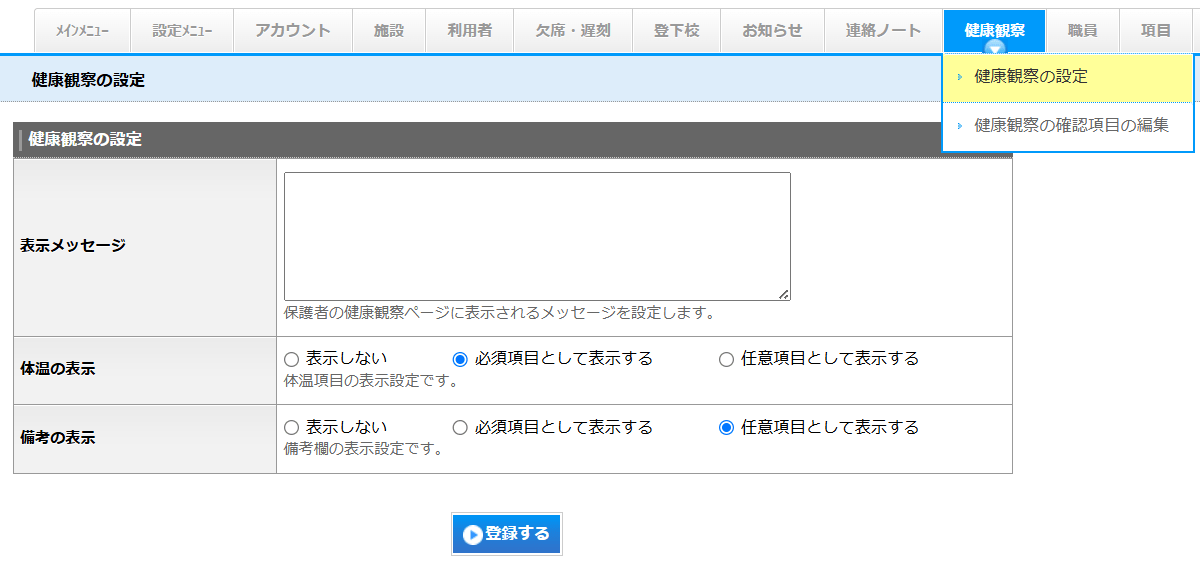The width and height of the screenshot is (1200, 573).
Task: Click the 表示メッセージ row label
Action: tap(73, 245)
